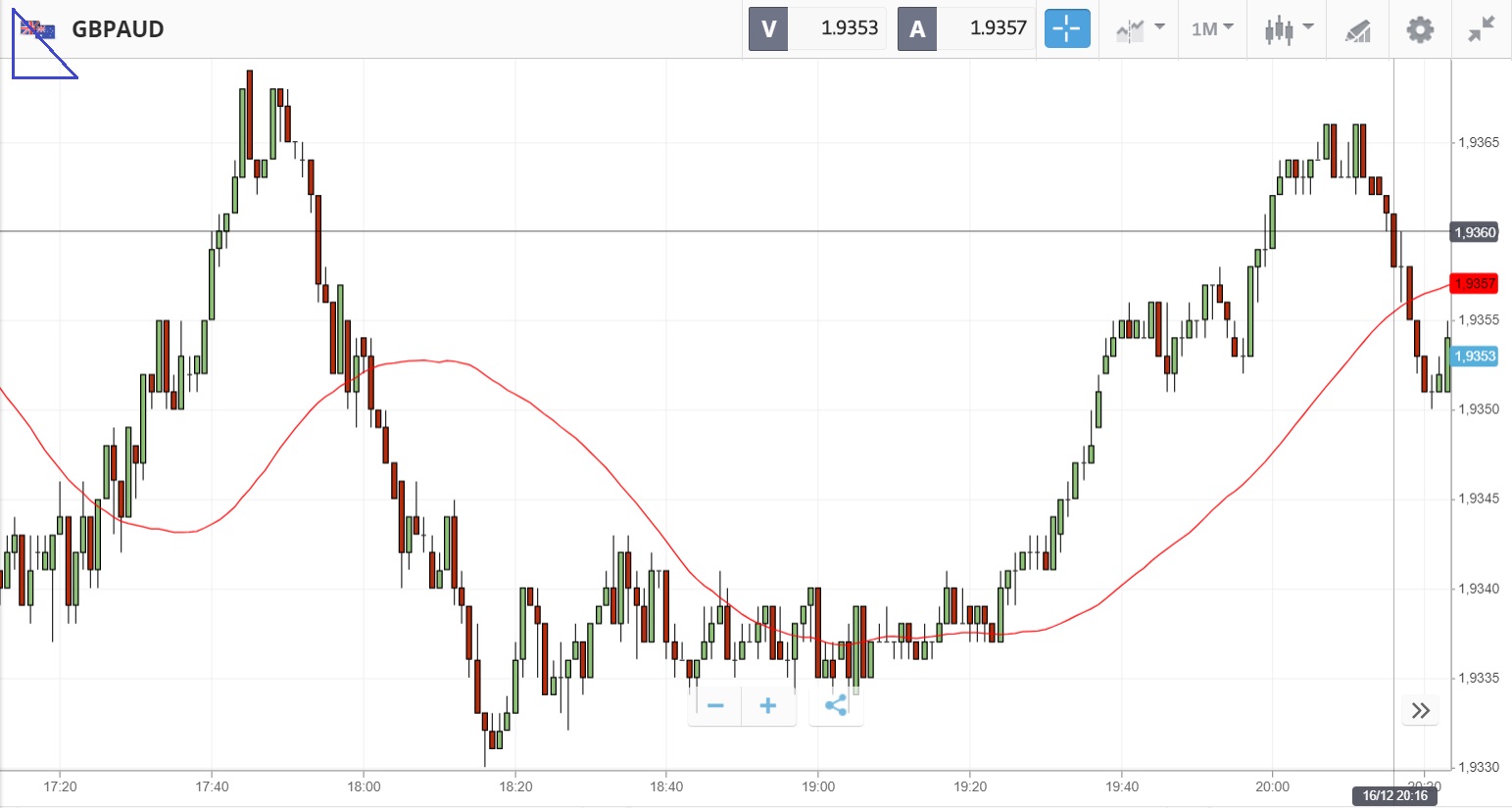This screenshot has height=808, width=1512.
Task: Click the 16/12 20:16 time label
Action: click(1394, 795)
